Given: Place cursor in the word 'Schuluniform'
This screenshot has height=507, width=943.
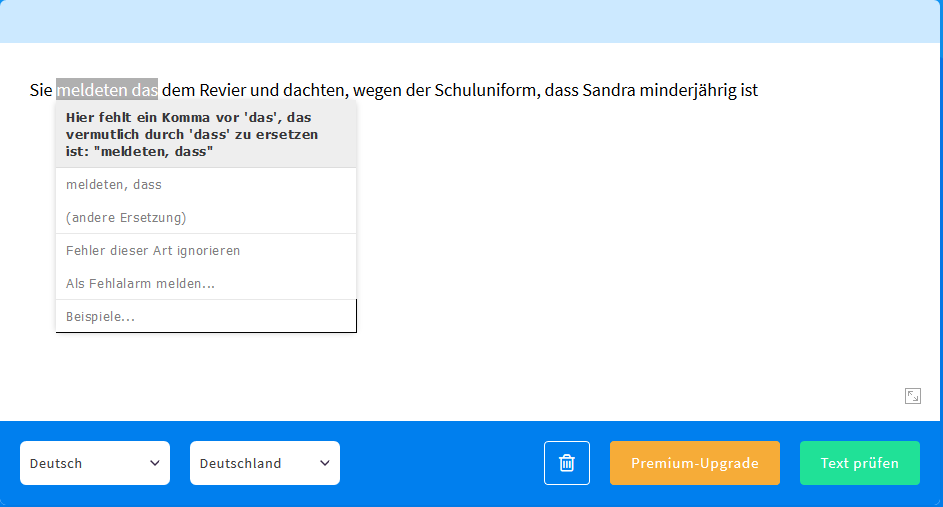Looking at the screenshot, I should [487, 90].
